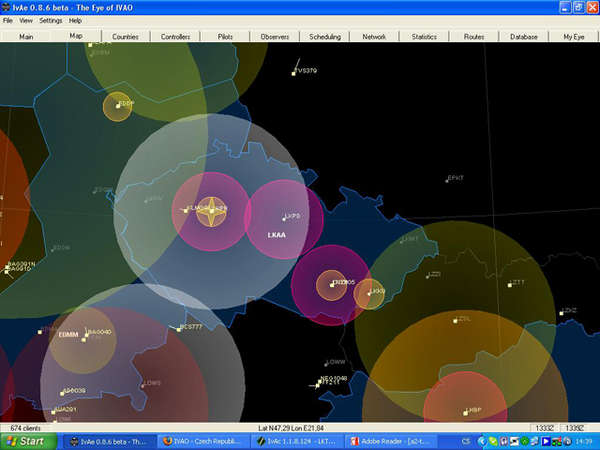Click the CS language indicator in taskbar
The height and width of the screenshot is (450, 600).
465,442
